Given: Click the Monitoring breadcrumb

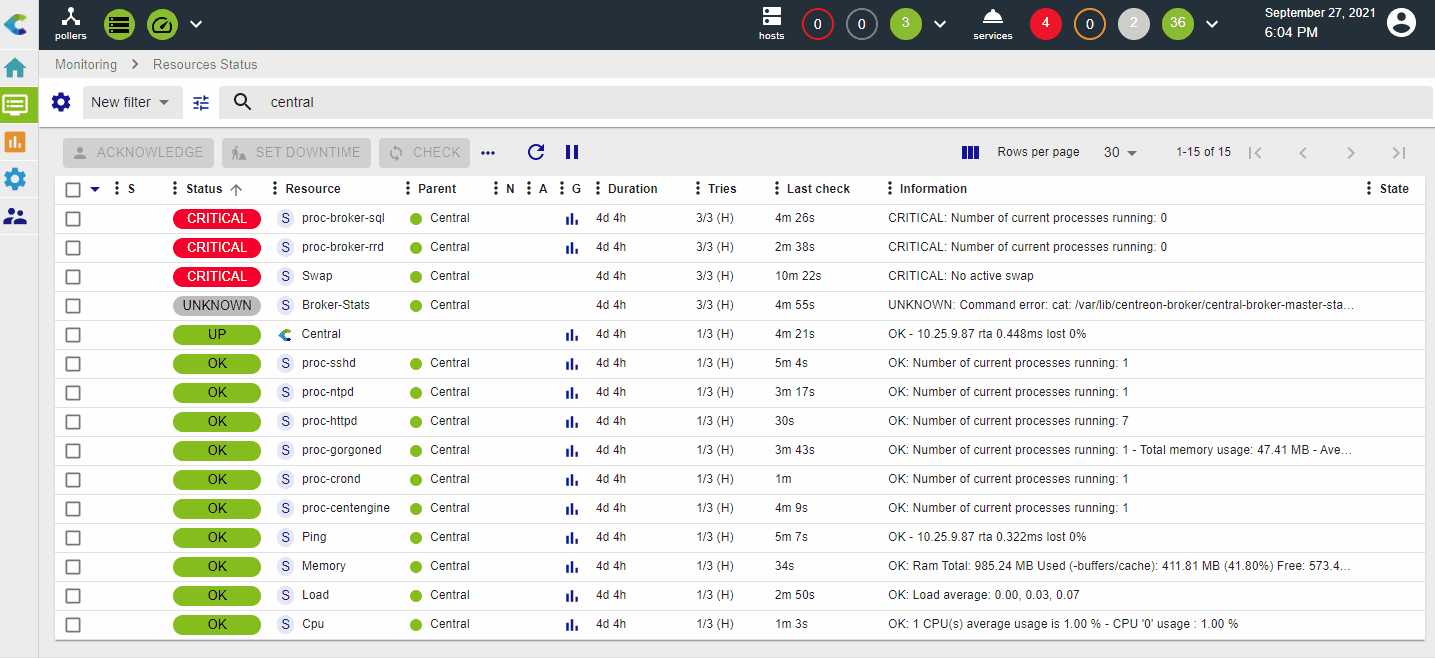Looking at the screenshot, I should click(86, 64).
